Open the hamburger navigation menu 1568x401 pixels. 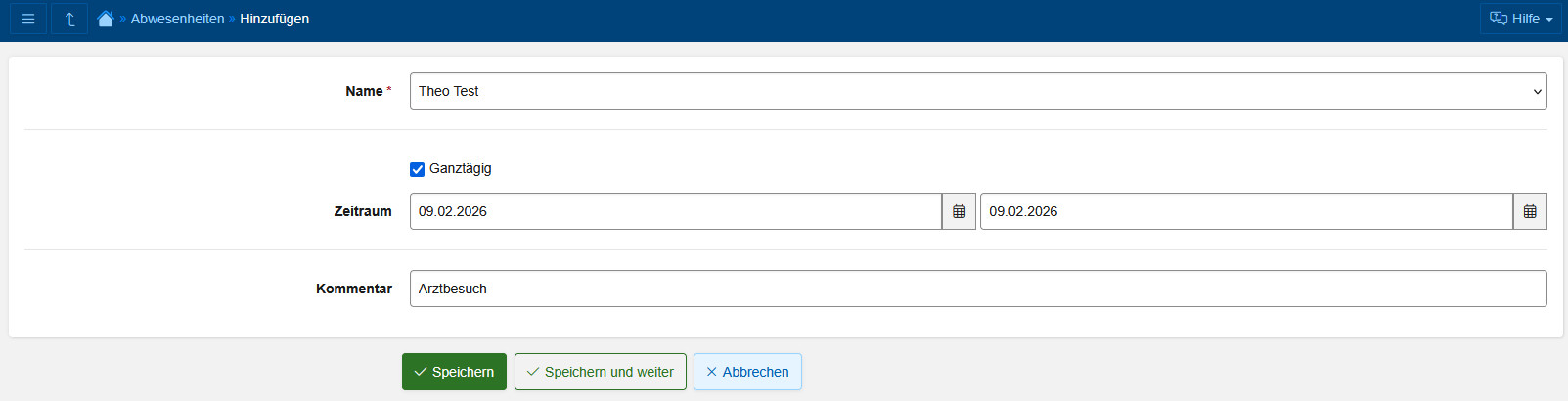[28, 19]
